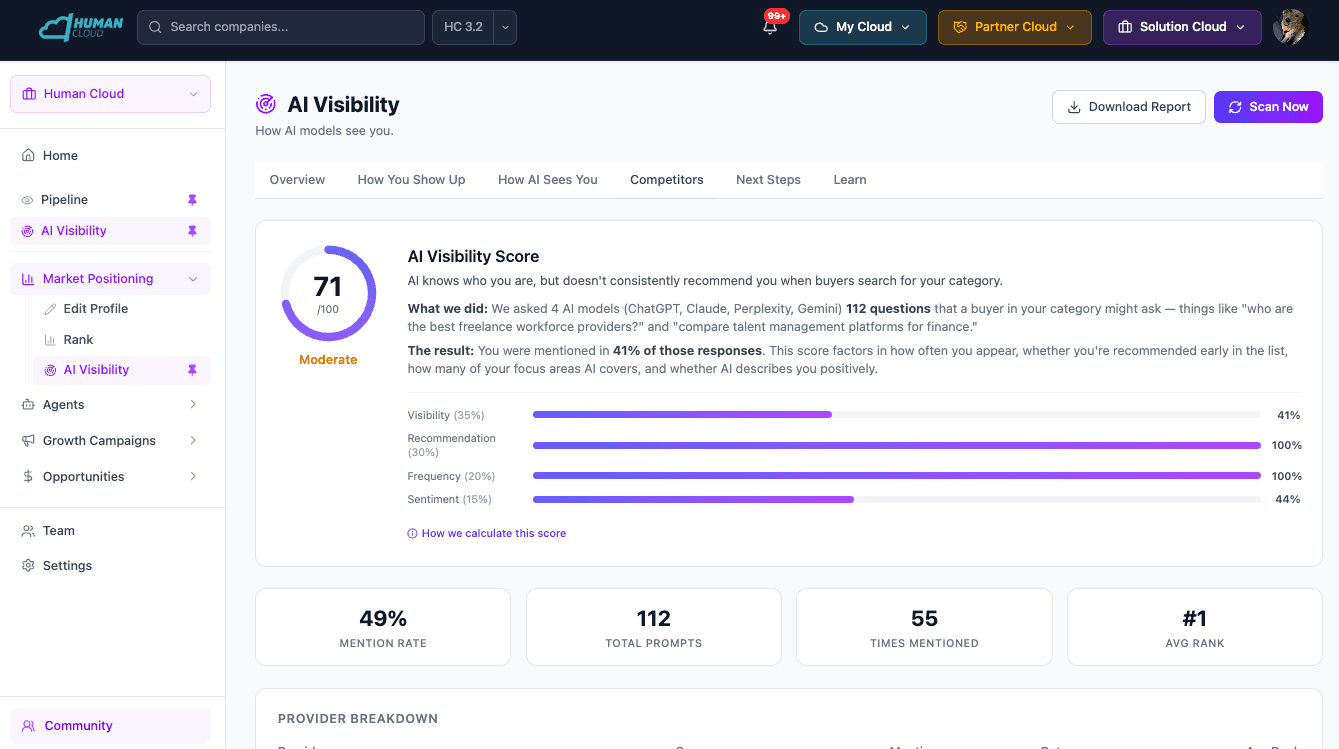Open the Learn tab

coord(850,180)
